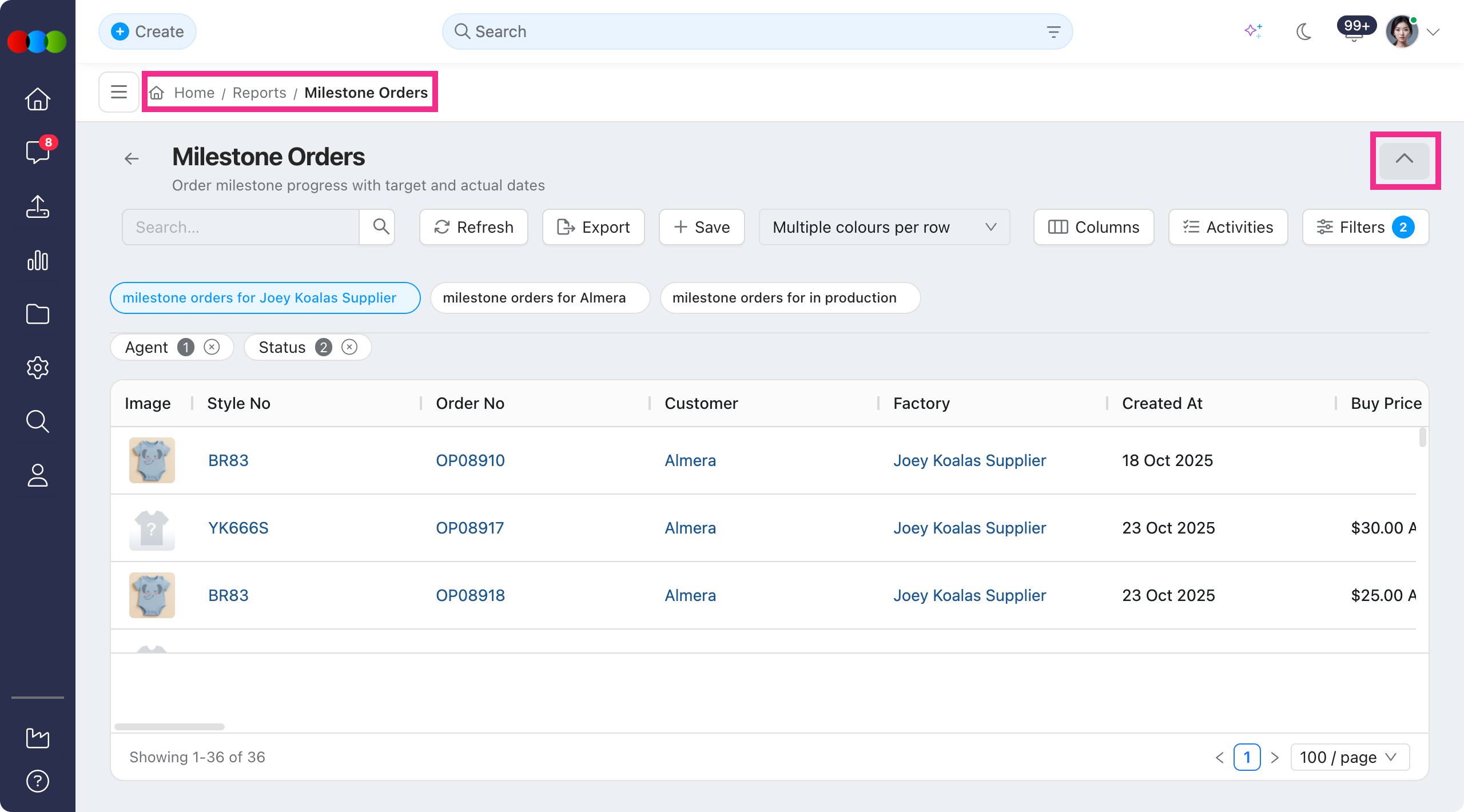Select milestone orders for in production
This screenshot has height=812, width=1464.
[x=790, y=298]
